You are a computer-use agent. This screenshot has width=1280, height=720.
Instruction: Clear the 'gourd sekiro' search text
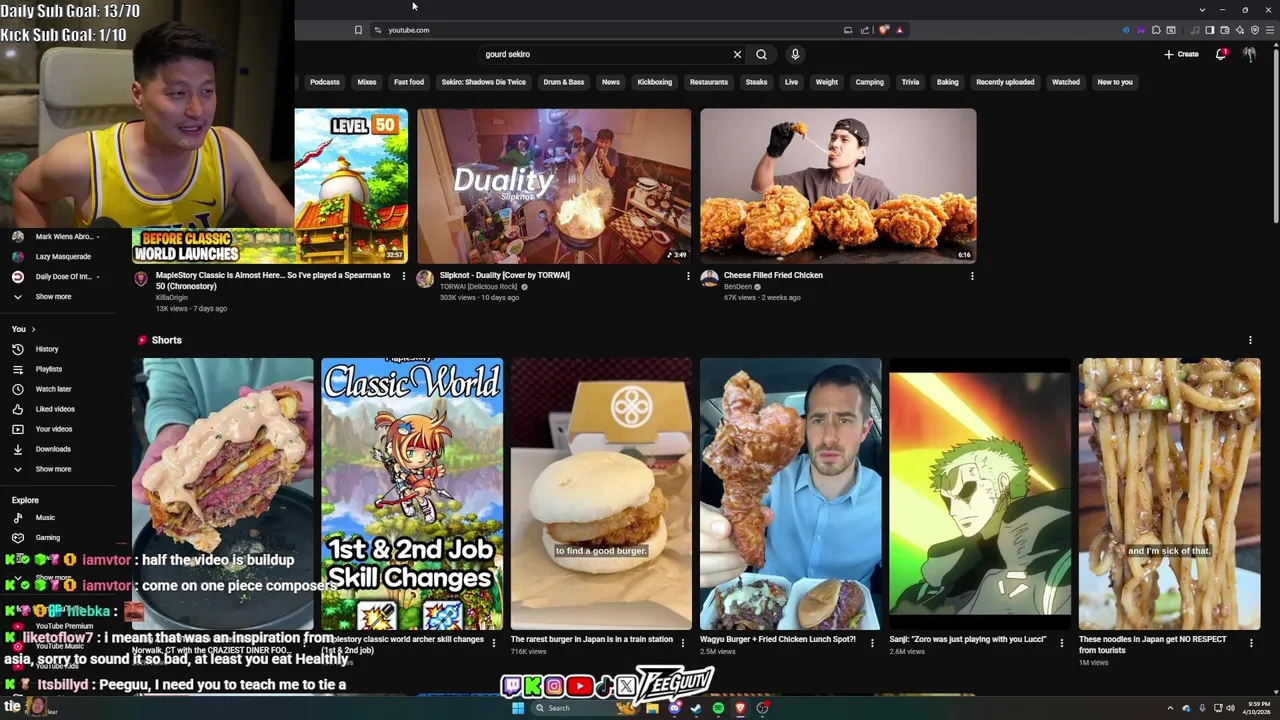(737, 54)
